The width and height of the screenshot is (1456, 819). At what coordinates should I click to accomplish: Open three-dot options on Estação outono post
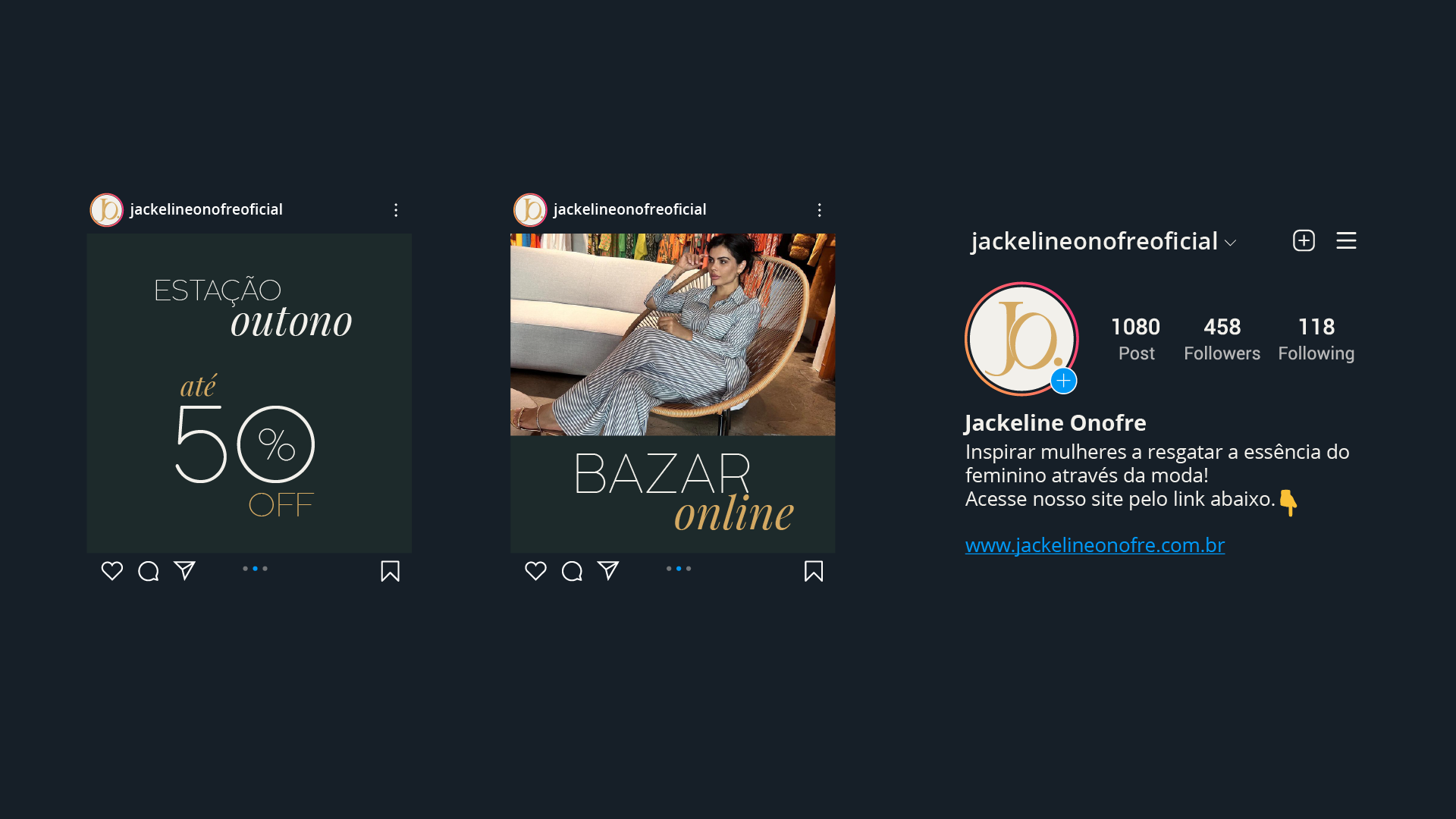(x=396, y=210)
